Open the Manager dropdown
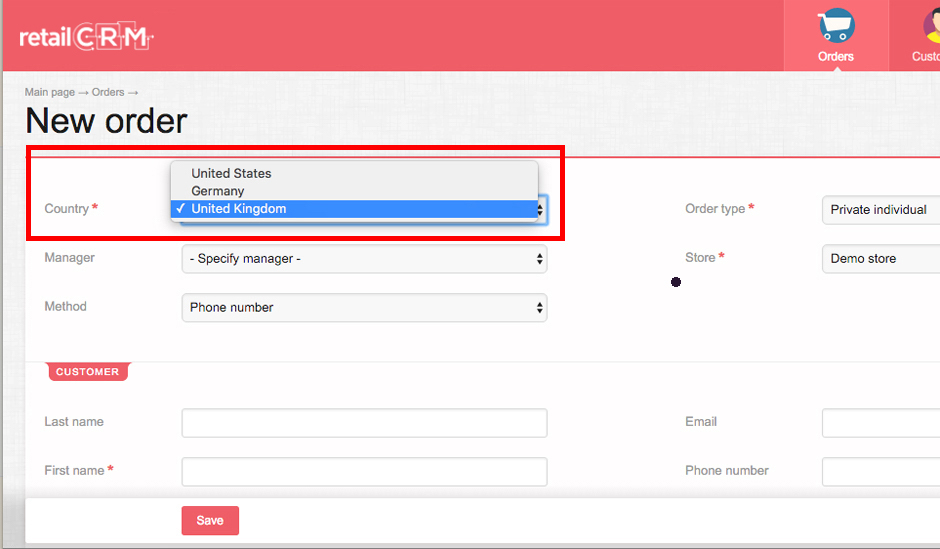940x549 pixels. click(364, 259)
